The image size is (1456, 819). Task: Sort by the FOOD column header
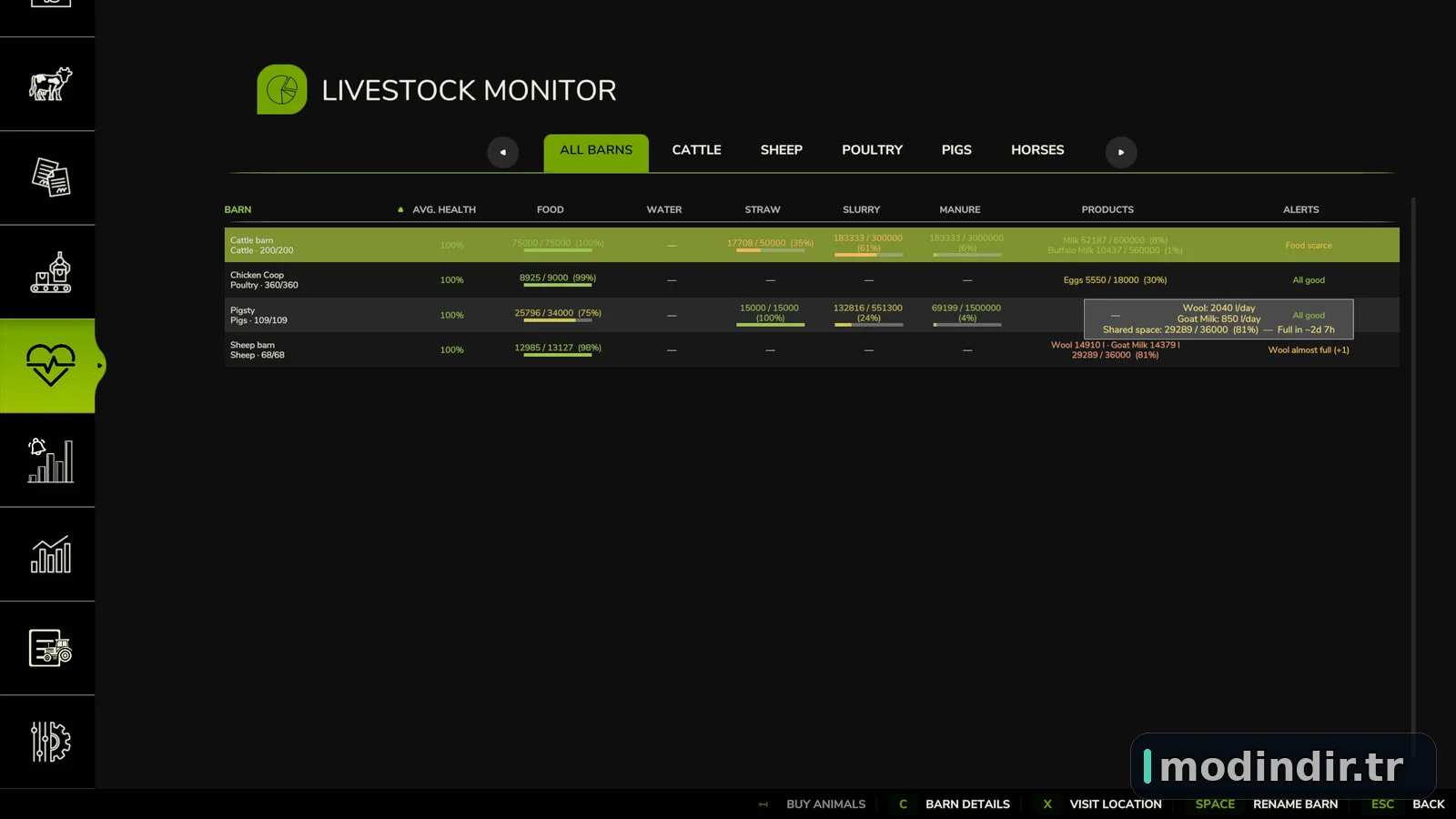(550, 209)
